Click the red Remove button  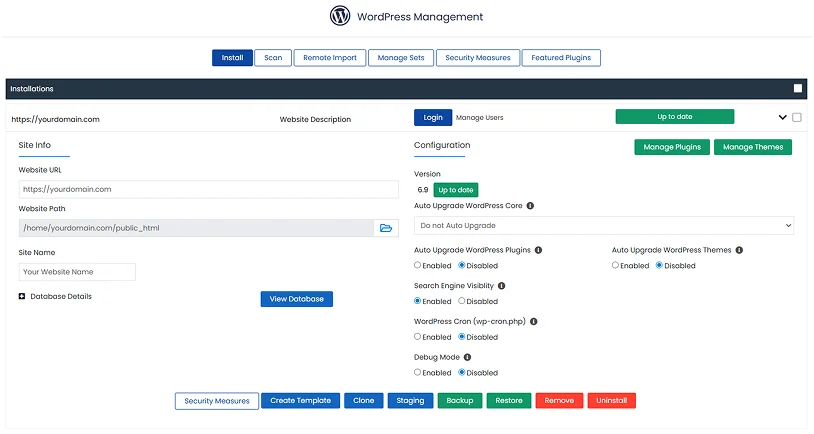(559, 400)
